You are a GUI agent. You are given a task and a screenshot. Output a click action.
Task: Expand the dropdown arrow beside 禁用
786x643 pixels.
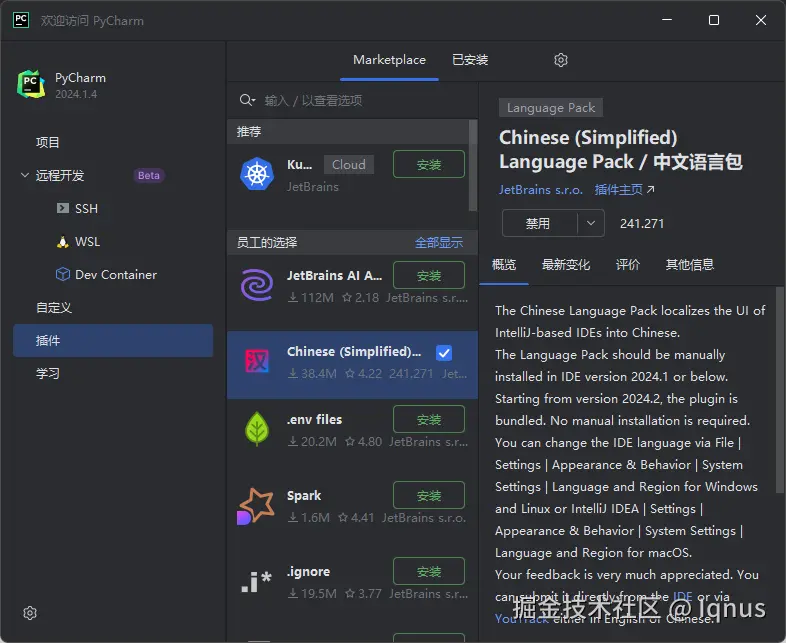[591, 223]
